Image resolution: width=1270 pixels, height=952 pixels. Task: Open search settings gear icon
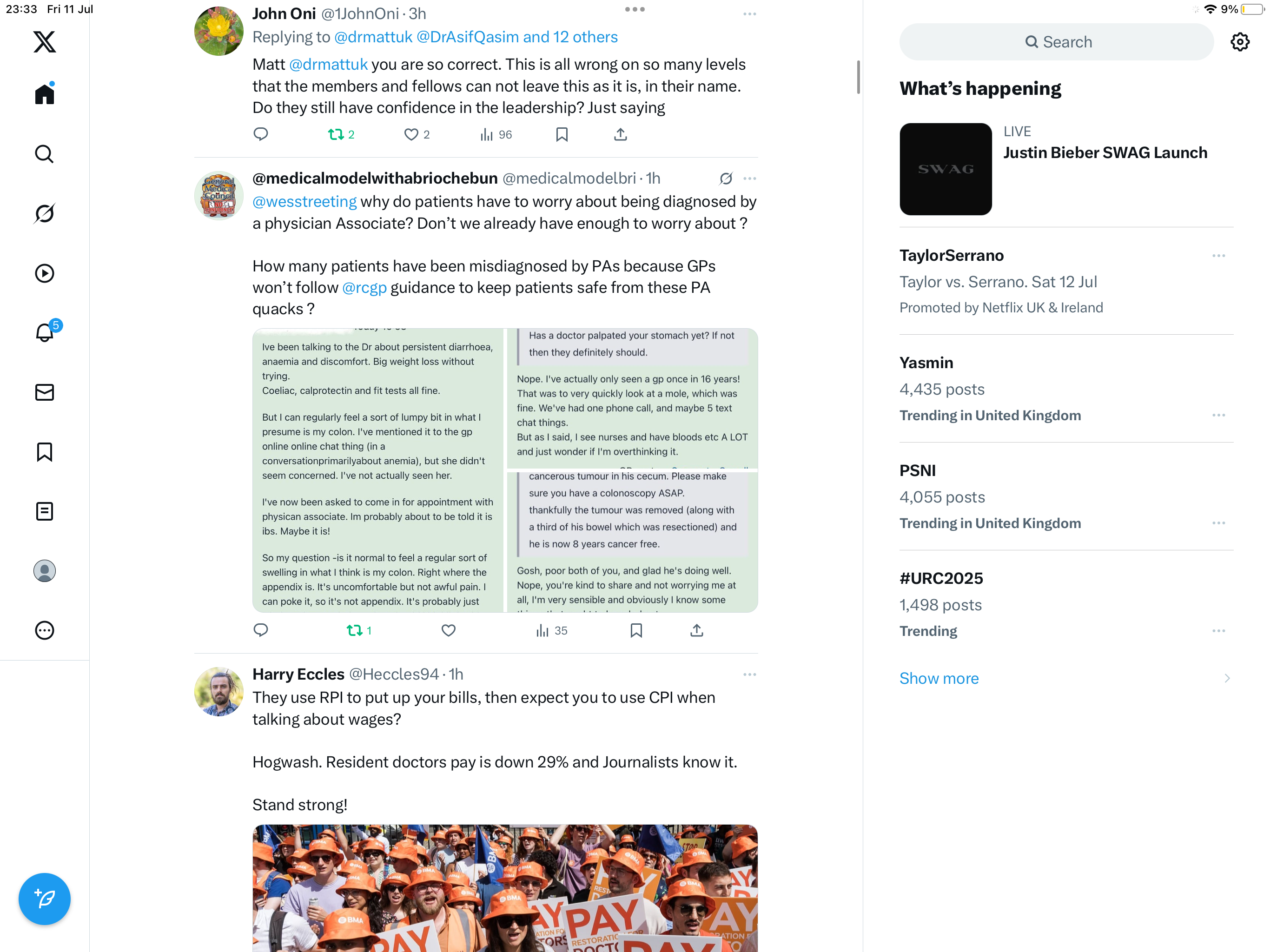tap(1240, 42)
